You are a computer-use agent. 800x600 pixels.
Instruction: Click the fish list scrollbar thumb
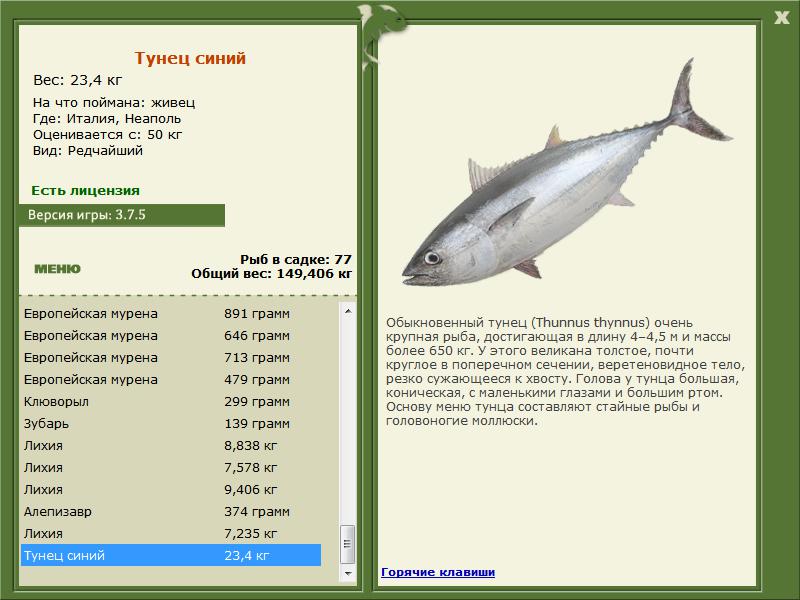(348, 544)
